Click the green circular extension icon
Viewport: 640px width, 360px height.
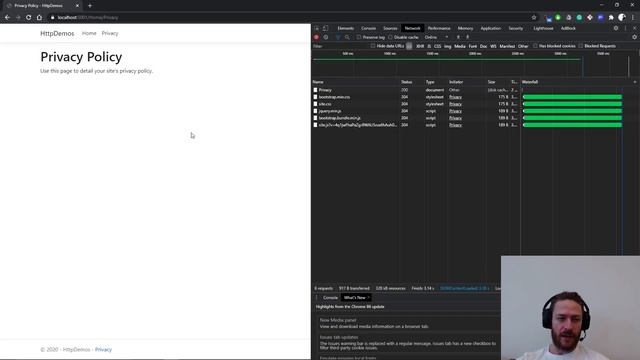(558, 18)
